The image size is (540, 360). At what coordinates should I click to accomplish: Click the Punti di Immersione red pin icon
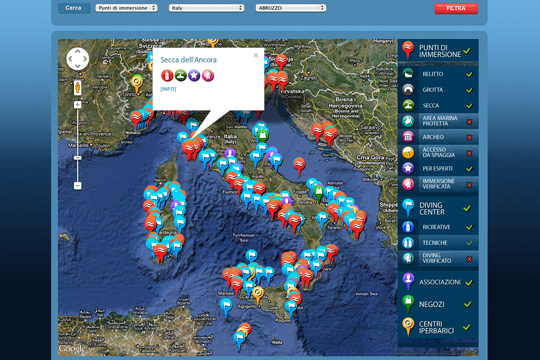point(408,50)
